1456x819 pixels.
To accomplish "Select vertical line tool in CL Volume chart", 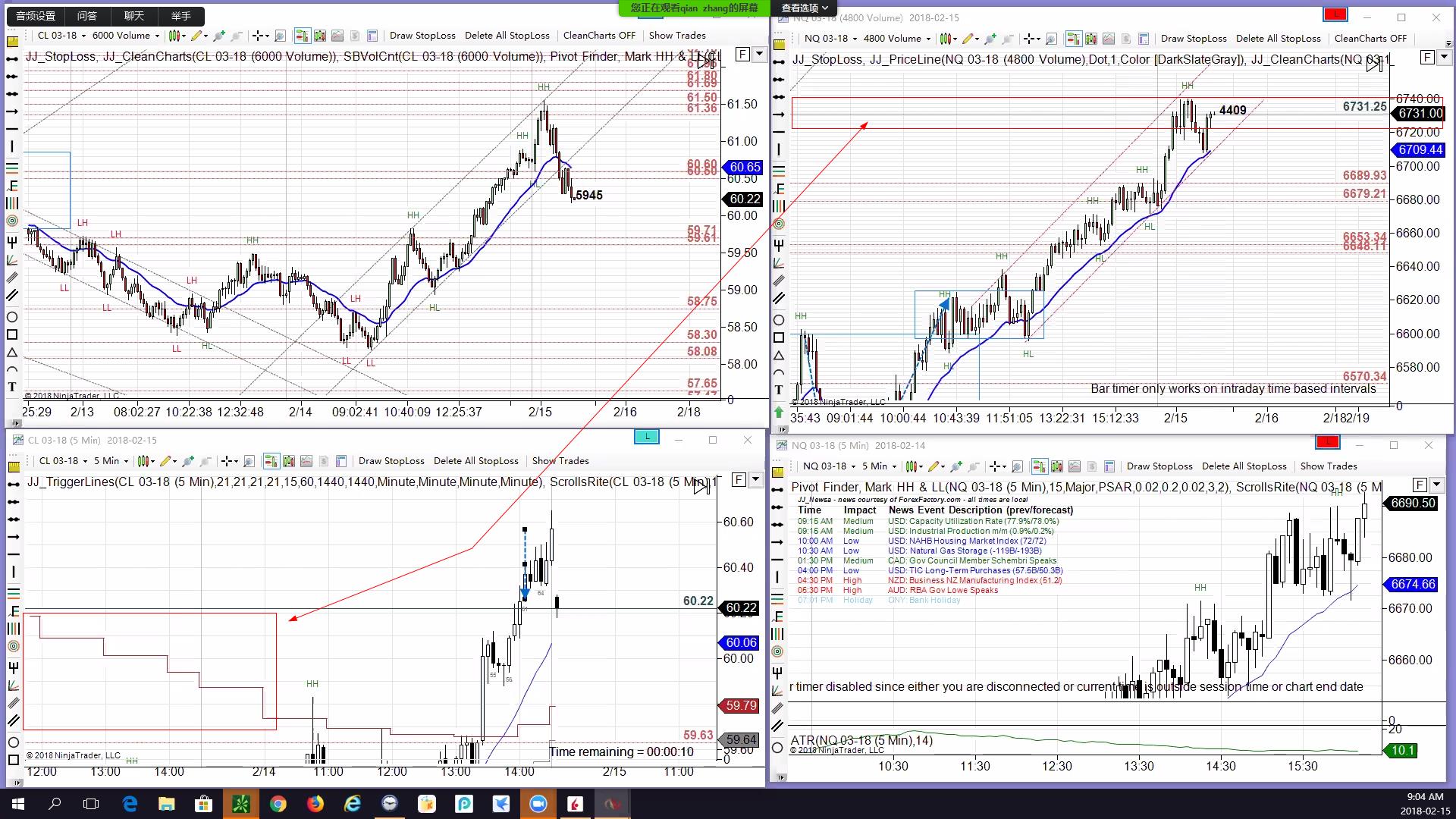I will [x=12, y=147].
